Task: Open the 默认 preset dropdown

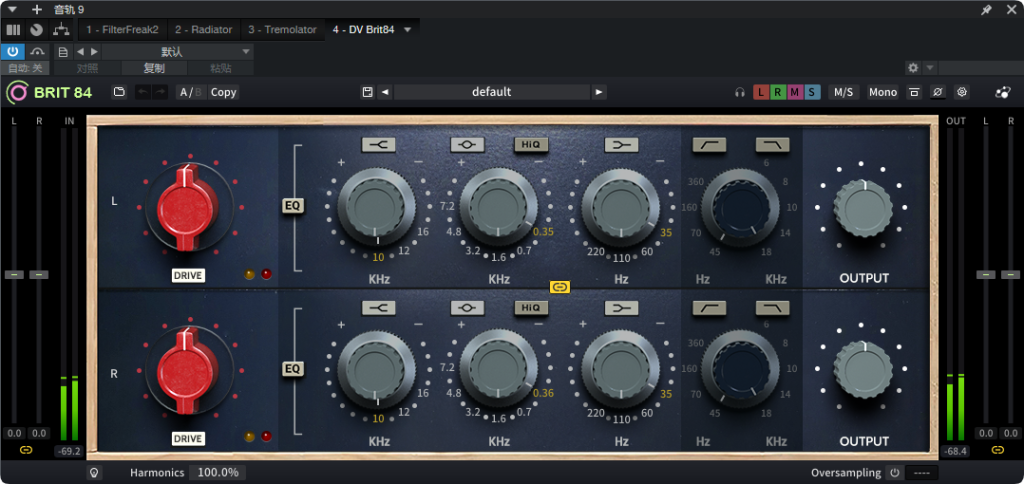Action: click(177, 52)
